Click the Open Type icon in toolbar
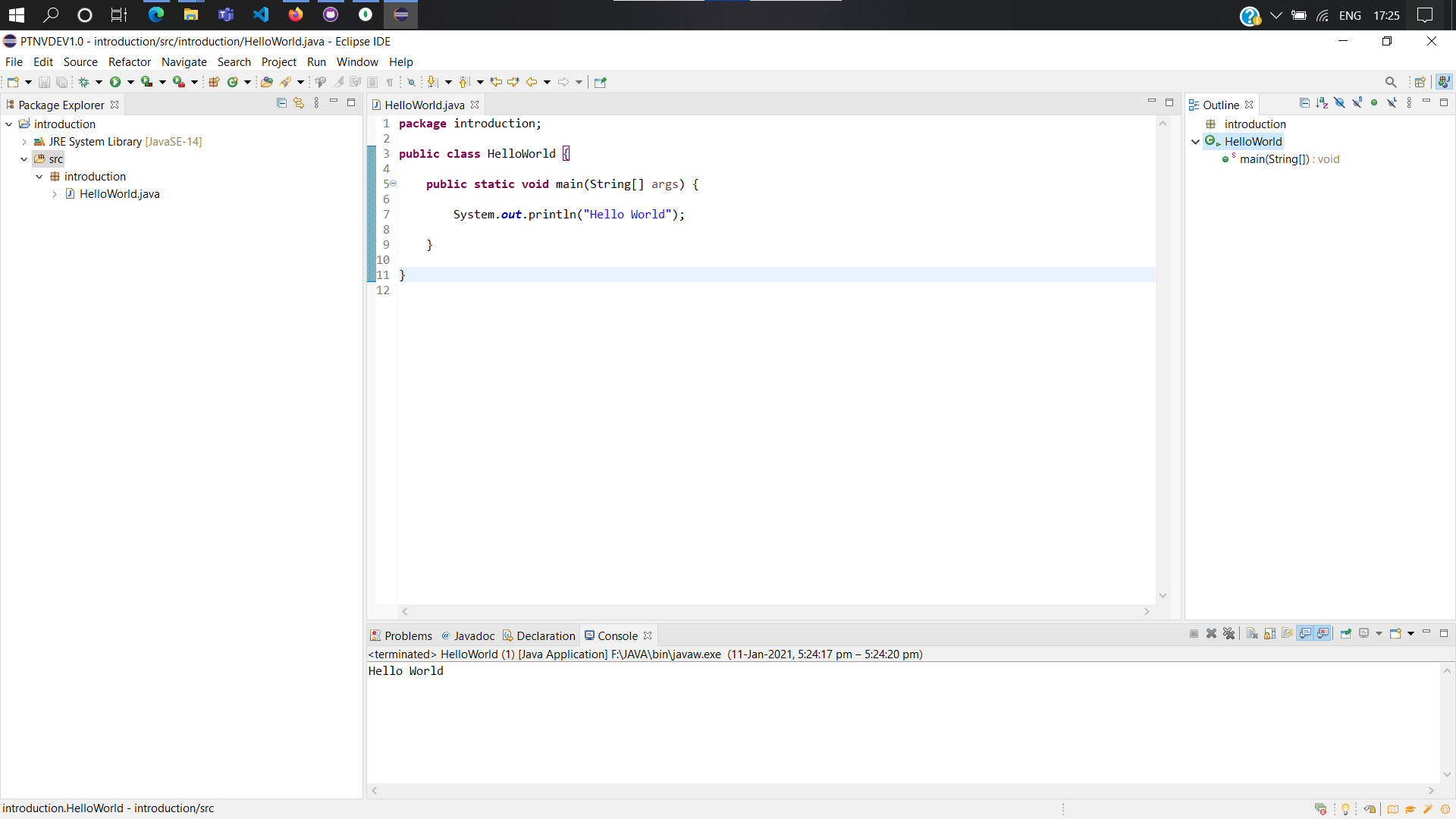 (266, 82)
